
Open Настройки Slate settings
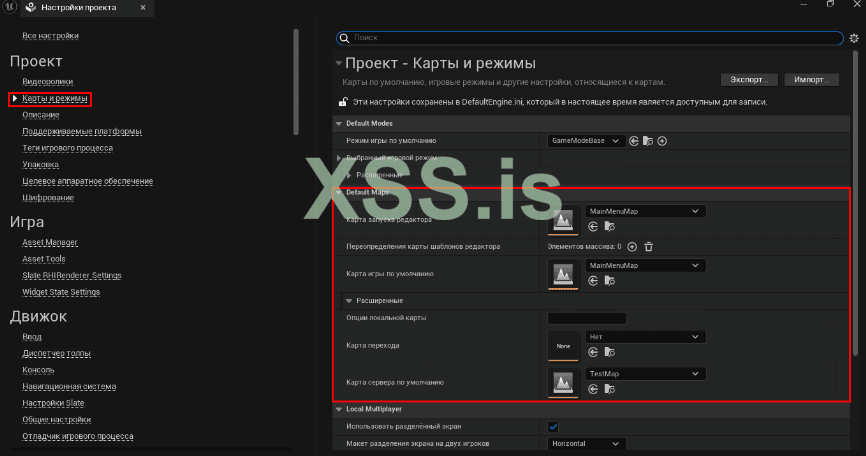point(53,403)
